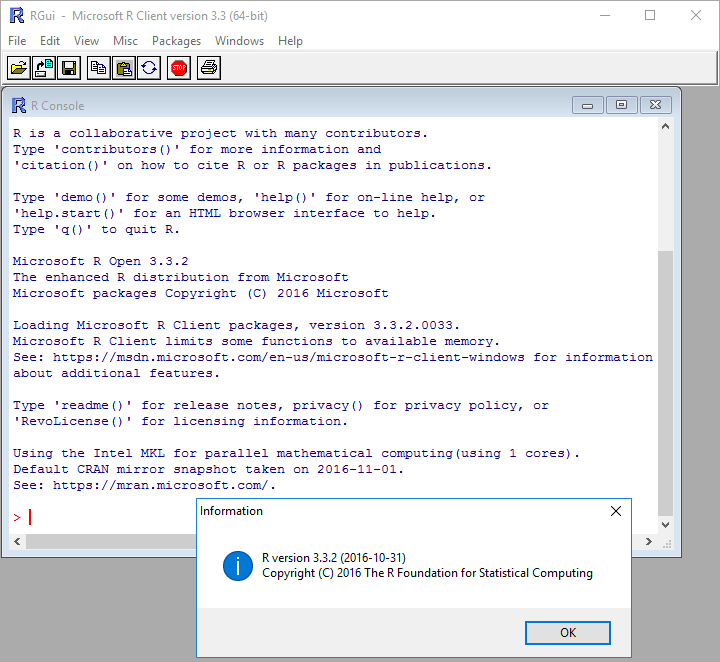
Task: Click the 'Microsoft packages Copyright (C) 2016' line
Action: point(201,293)
